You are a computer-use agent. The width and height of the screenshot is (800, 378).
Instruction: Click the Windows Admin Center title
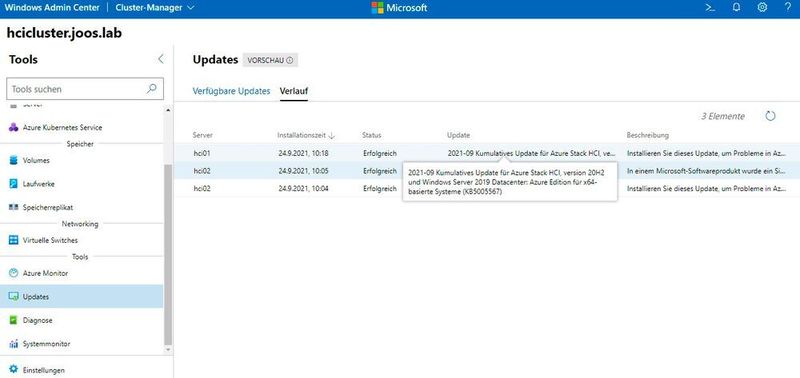pos(52,8)
